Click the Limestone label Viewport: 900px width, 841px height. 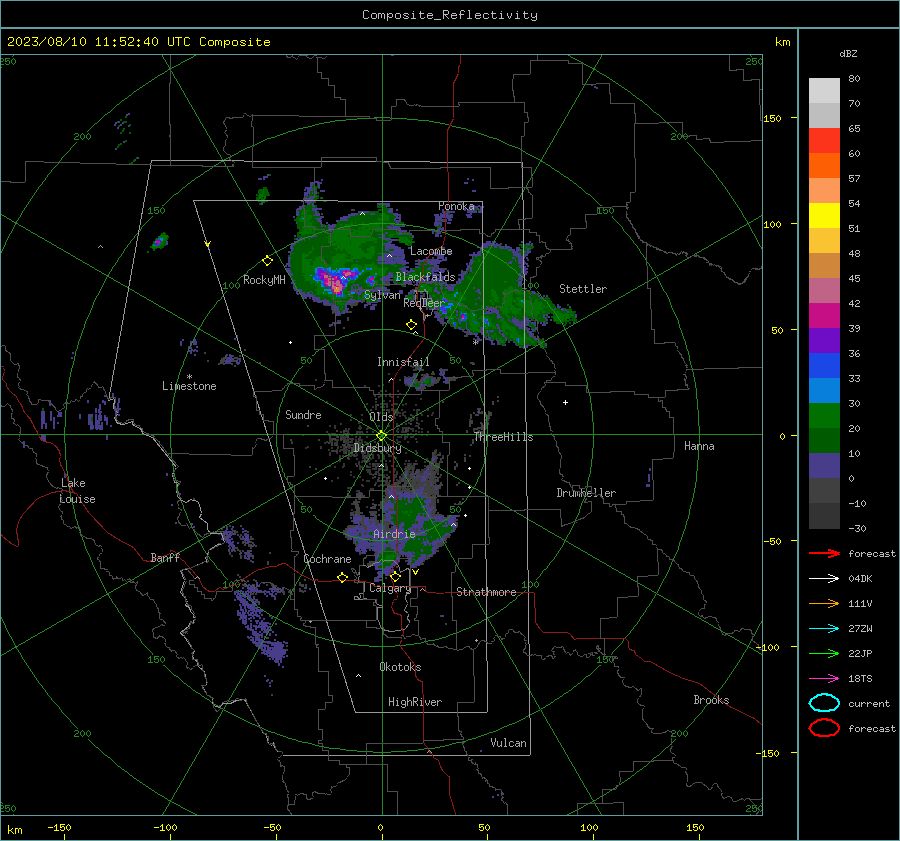(x=189, y=386)
